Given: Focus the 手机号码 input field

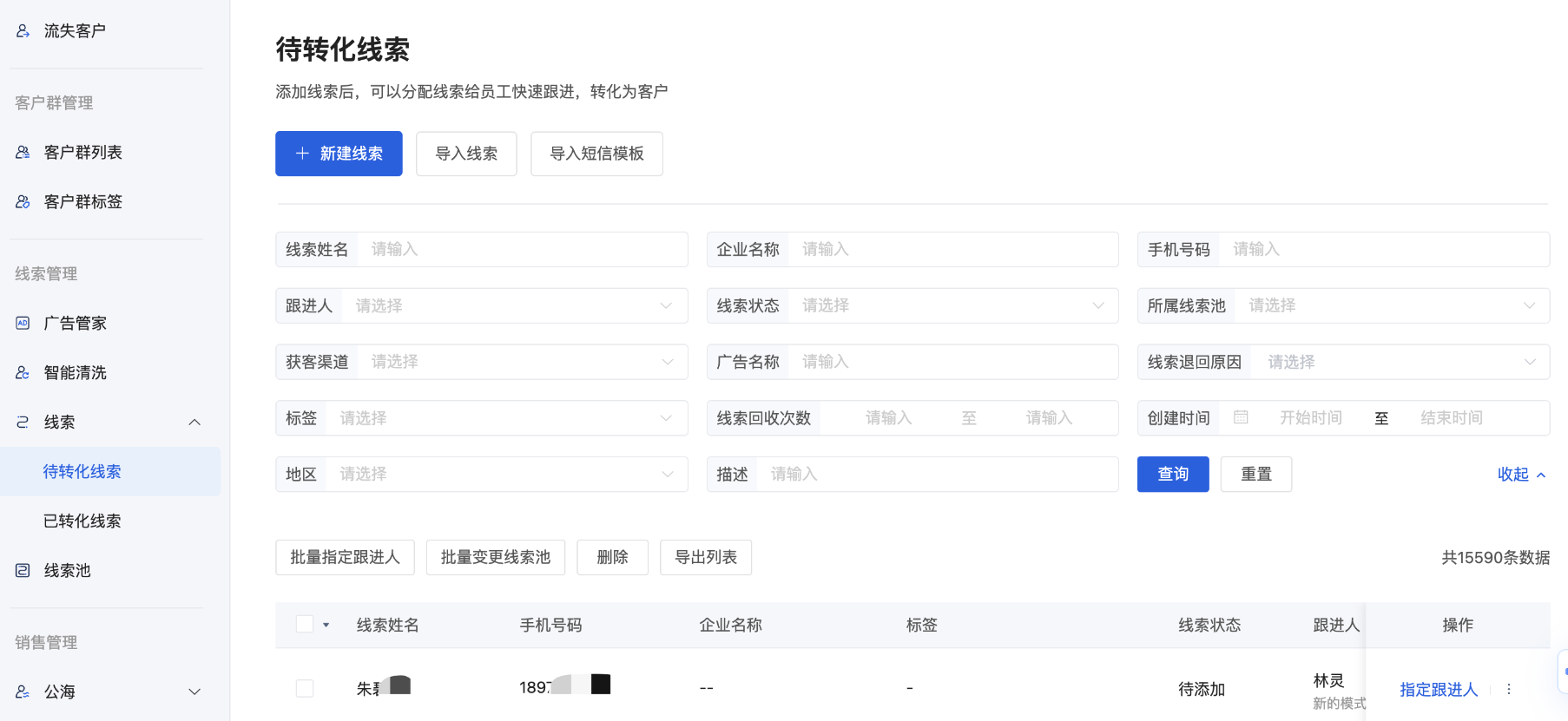Looking at the screenshot, I should tap(1344, 249).
